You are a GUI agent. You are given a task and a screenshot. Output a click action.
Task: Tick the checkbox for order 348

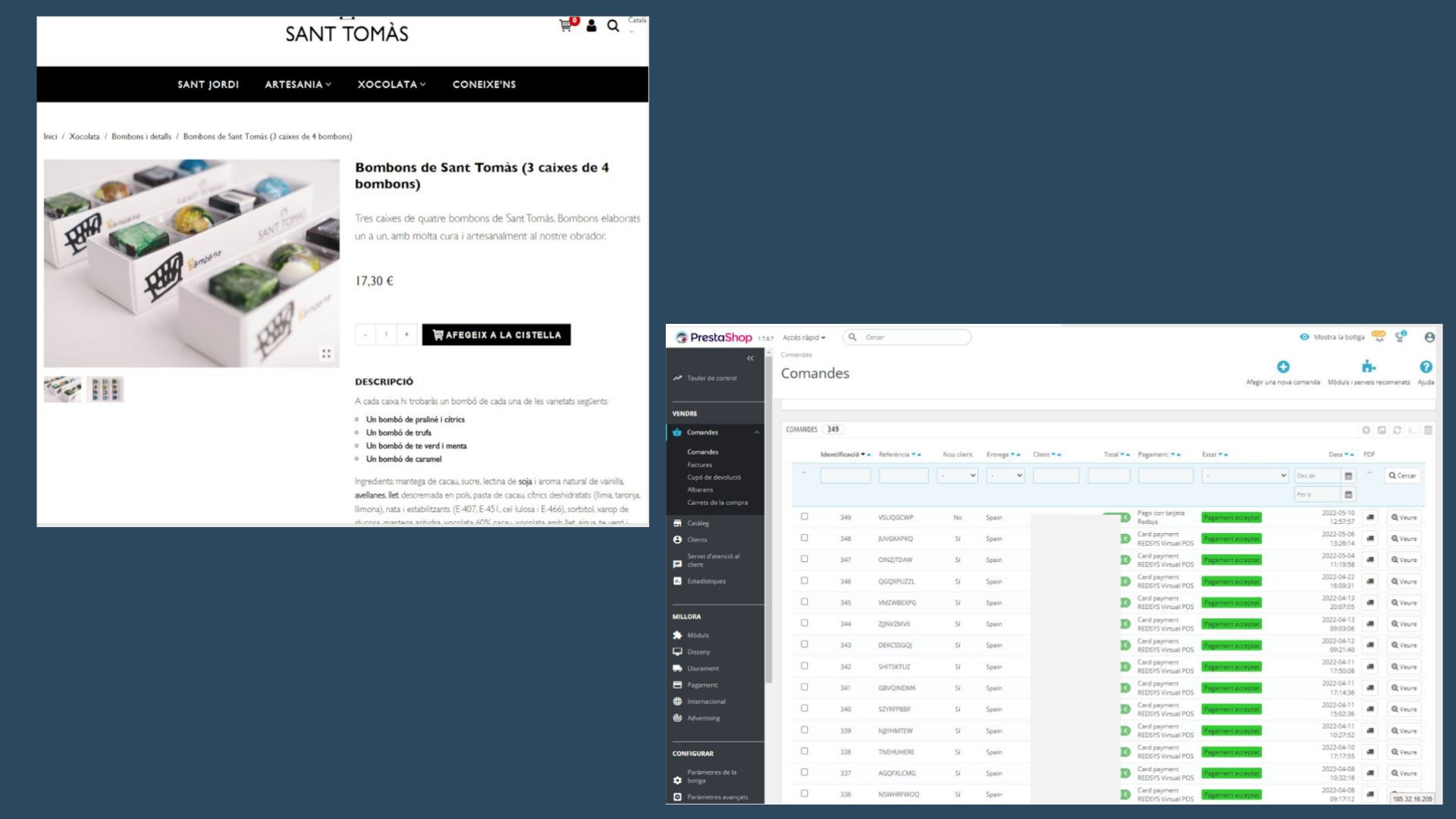[805, 538]
